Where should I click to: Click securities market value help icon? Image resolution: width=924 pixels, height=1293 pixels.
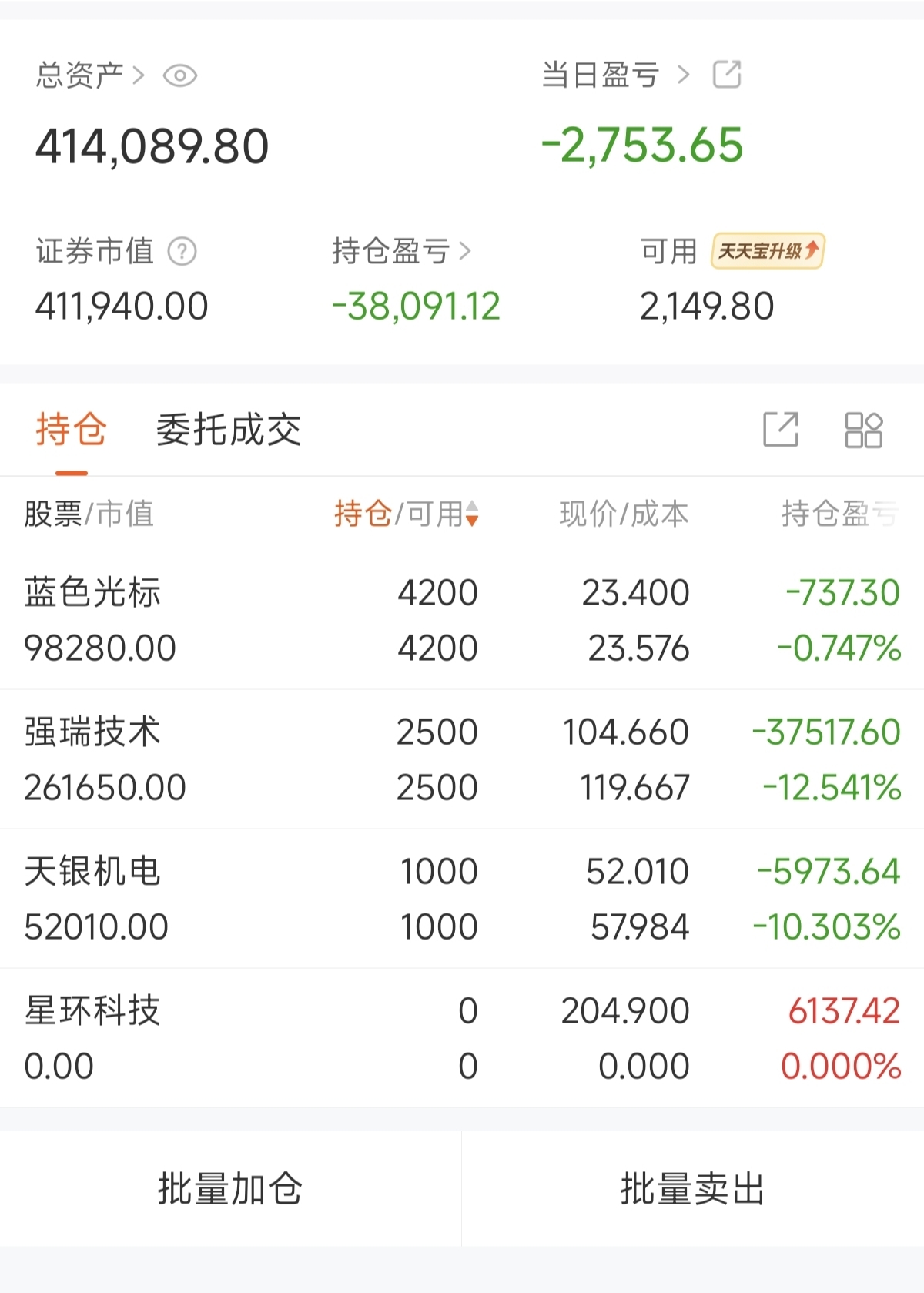[x=182, y=251]
